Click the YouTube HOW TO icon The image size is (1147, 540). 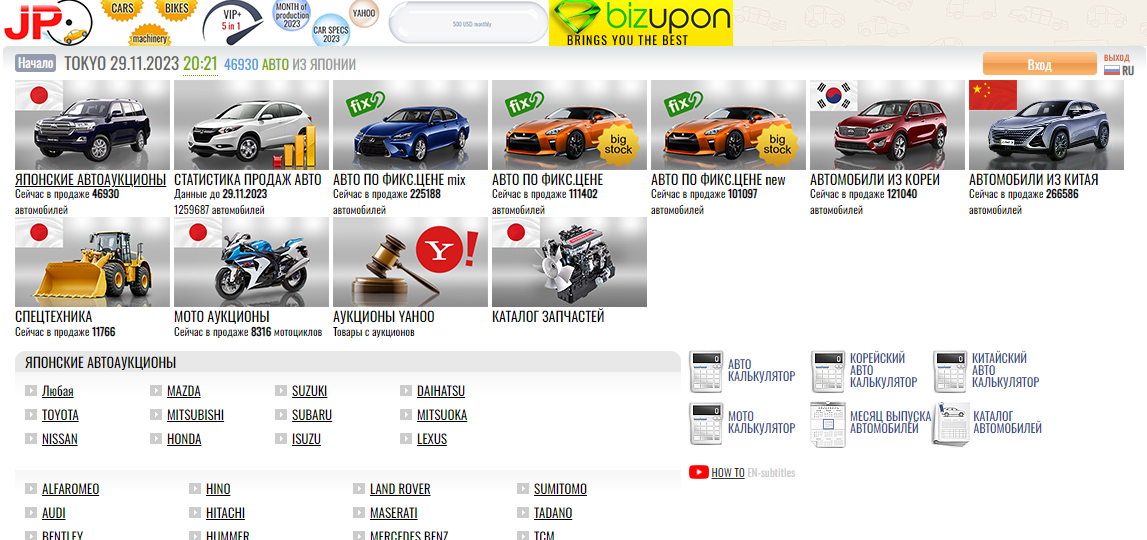coord(699,473)
